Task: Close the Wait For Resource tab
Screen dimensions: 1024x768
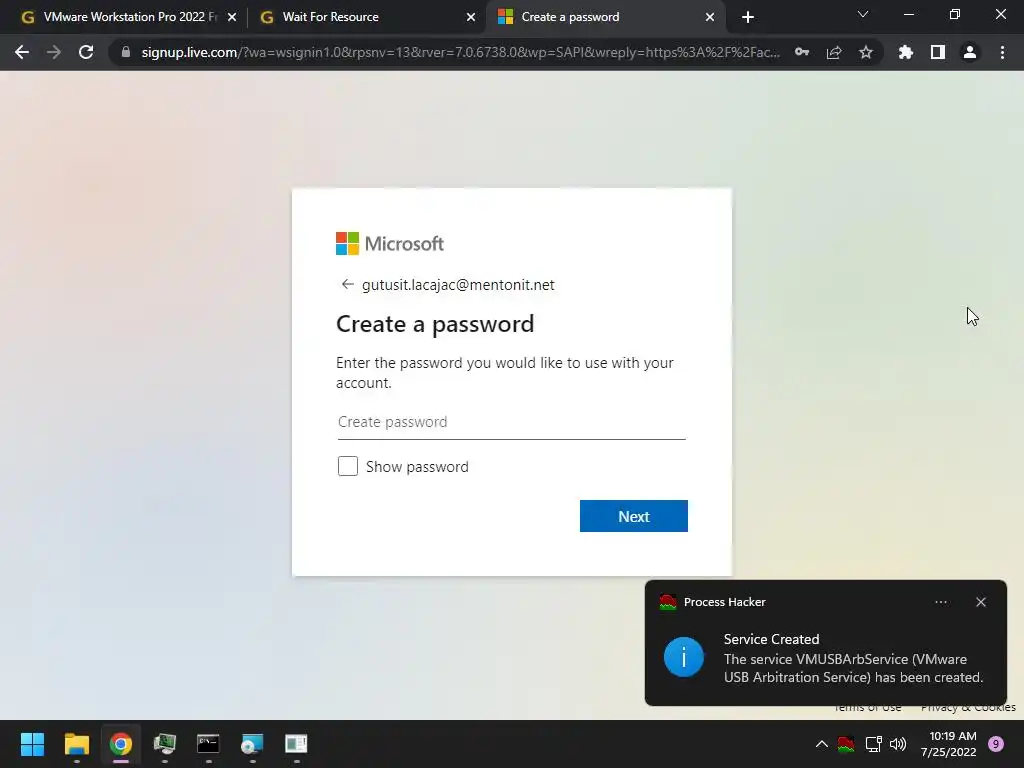Action: [471, 18]
